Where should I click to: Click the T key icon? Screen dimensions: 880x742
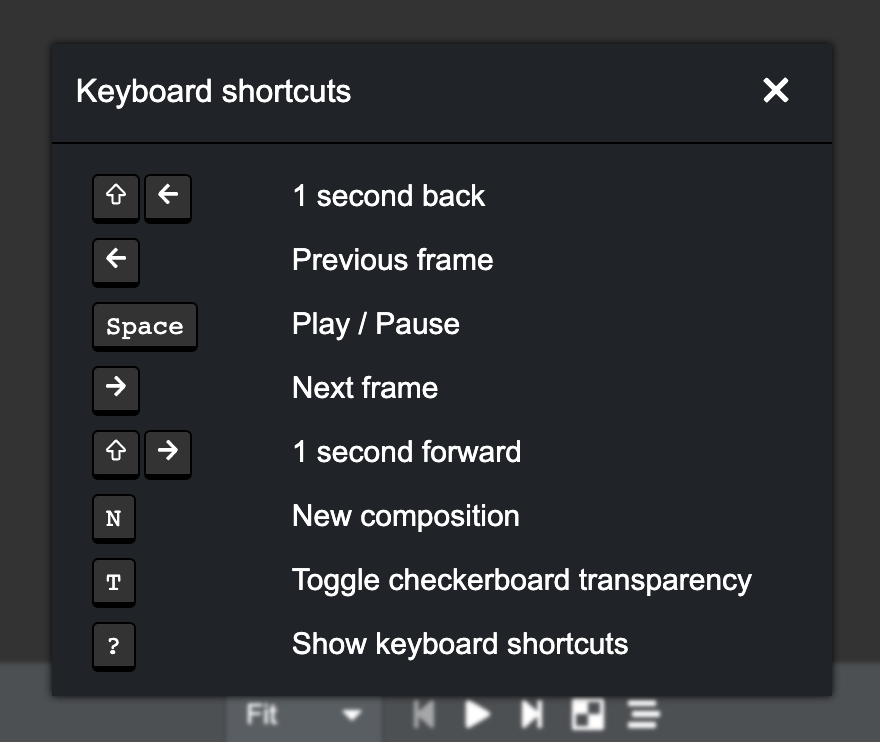point(114,583)
